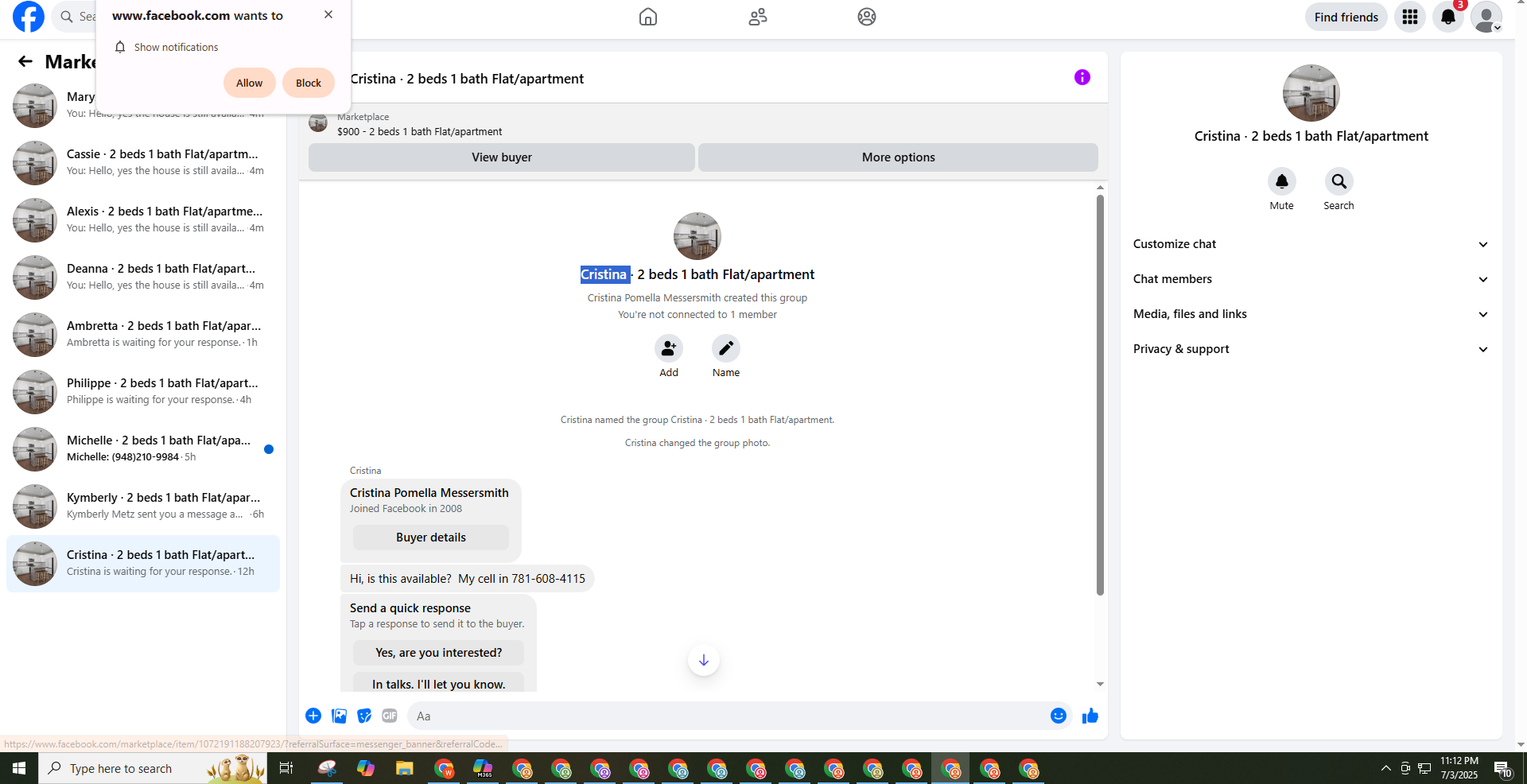Screen dimensions: 1527x784
Task: Open the emoji picker in message box
Action: click(1059, 716)
